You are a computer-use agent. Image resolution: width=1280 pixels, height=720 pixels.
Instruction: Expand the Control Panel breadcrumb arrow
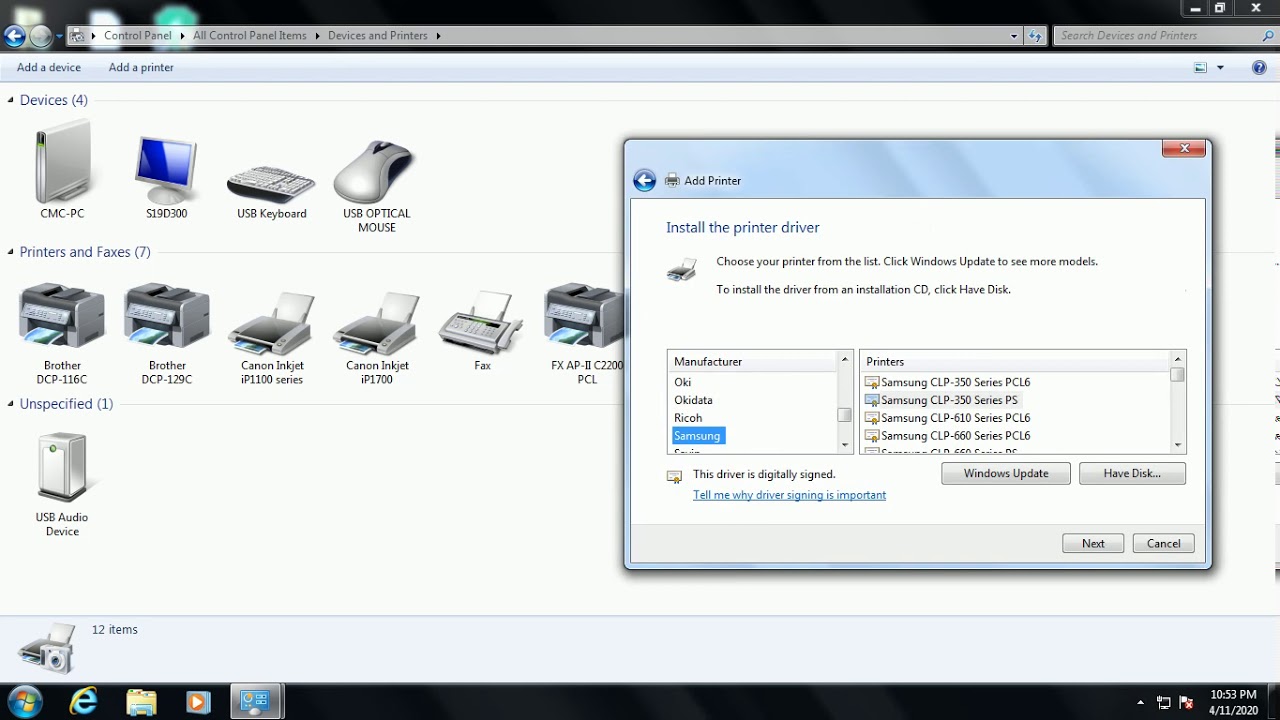click(x=181, y=36)
